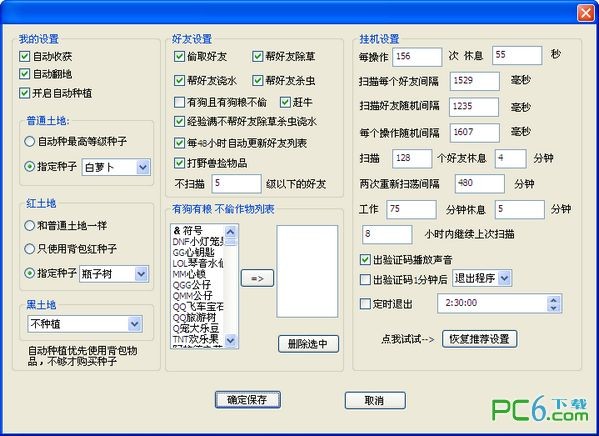Viewport: 599px width, 436px height.
Task: Select LOL琴音水仙 in crop list
Action: pyautogui.click(x=198, y=263)
